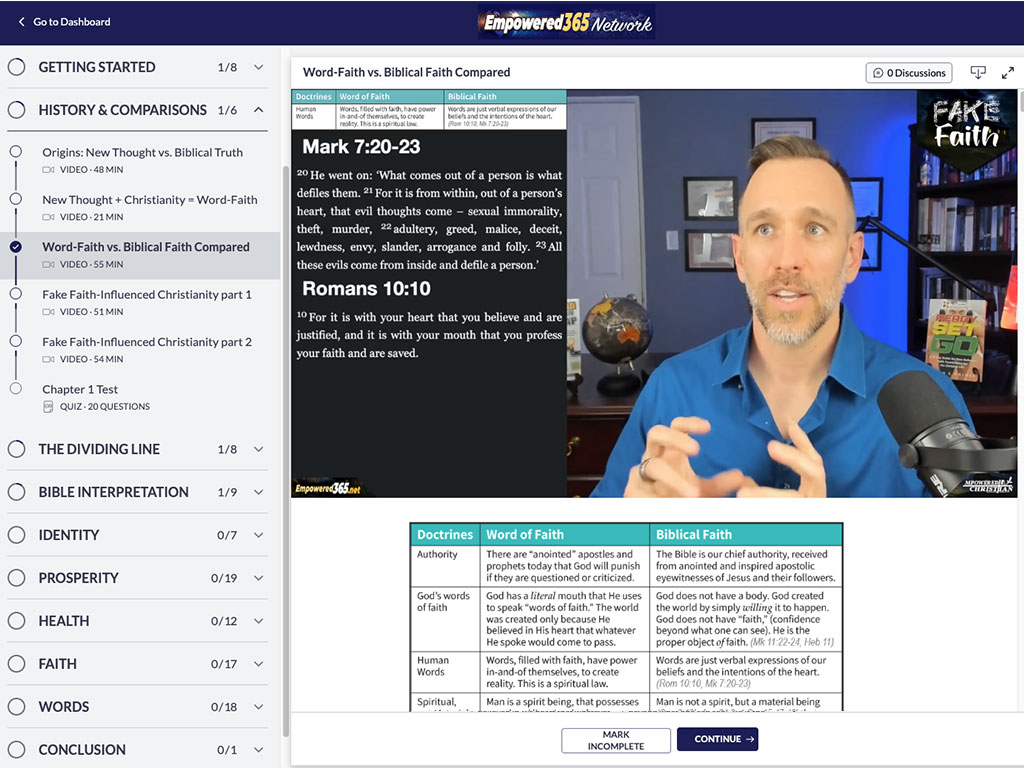Screen dimensions: 1024x768
Task: Toggle the completion circle beside PROSPERITY
Action: click(16, 578)
